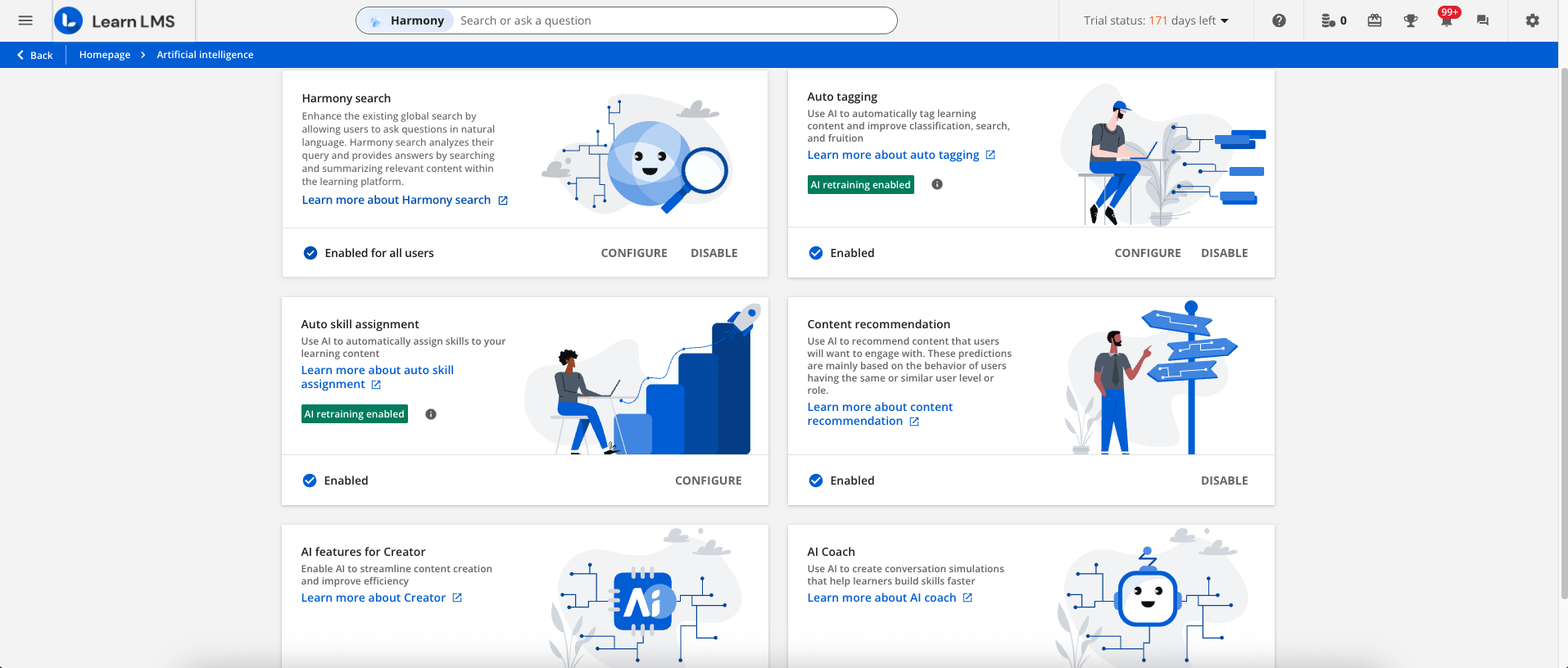This screenshot has height=668, width=1568.
Task: Disable Auto tagging
Action: [x=1225, y=253]
